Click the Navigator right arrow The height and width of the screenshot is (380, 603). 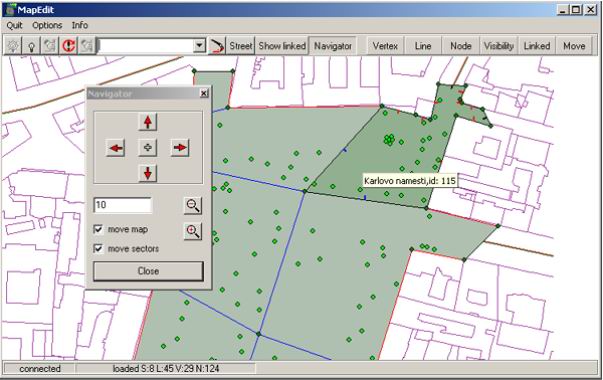[180, 147]
